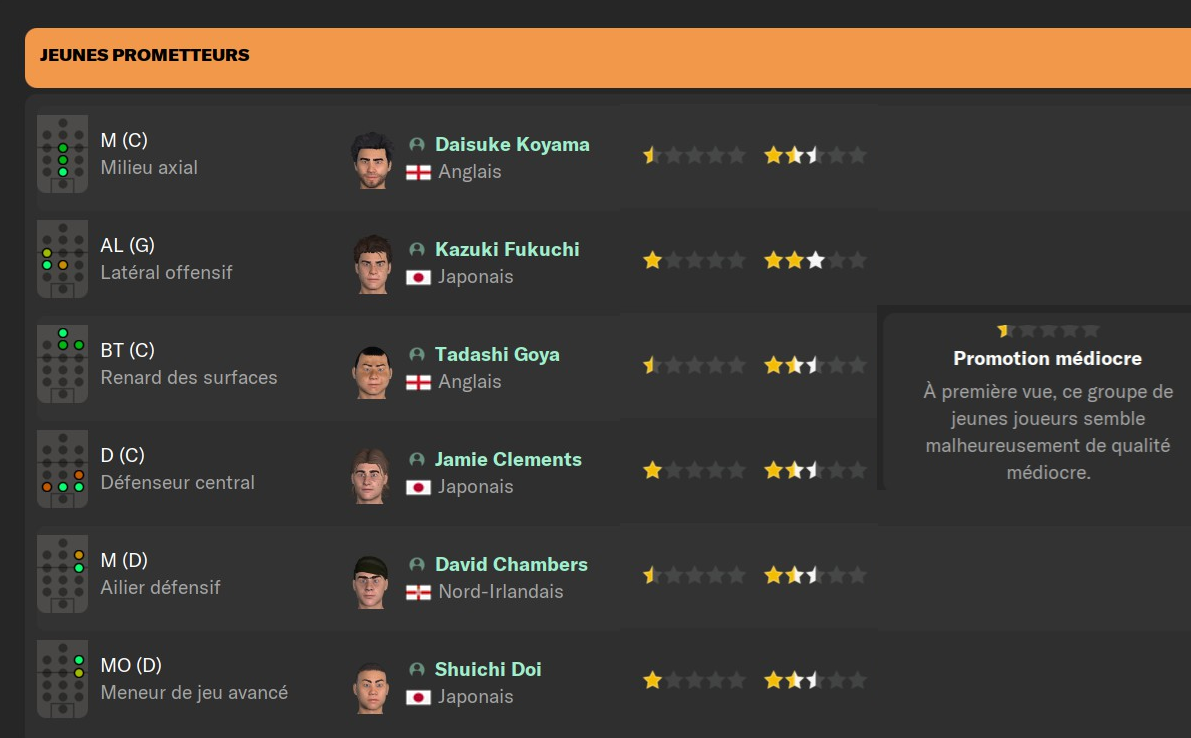Click the person icon beside Tadashi Goya

click(417, 355)
